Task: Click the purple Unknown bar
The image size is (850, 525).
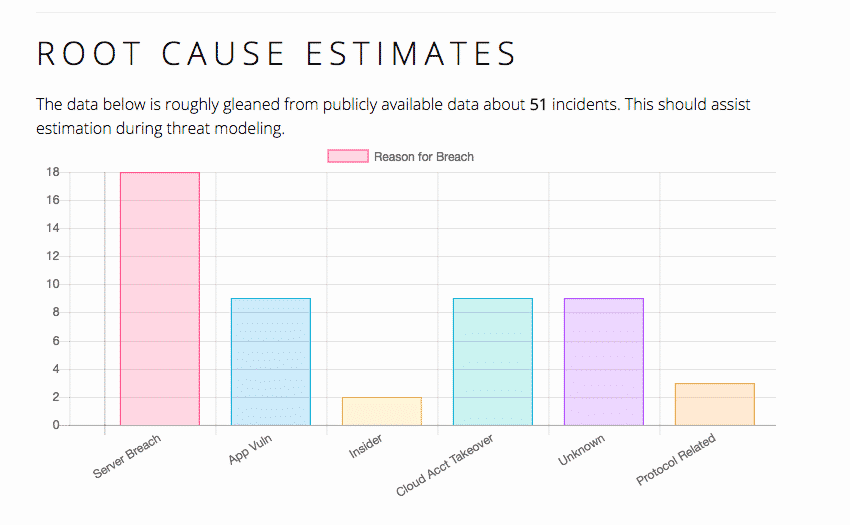Action: click(604, 361)
